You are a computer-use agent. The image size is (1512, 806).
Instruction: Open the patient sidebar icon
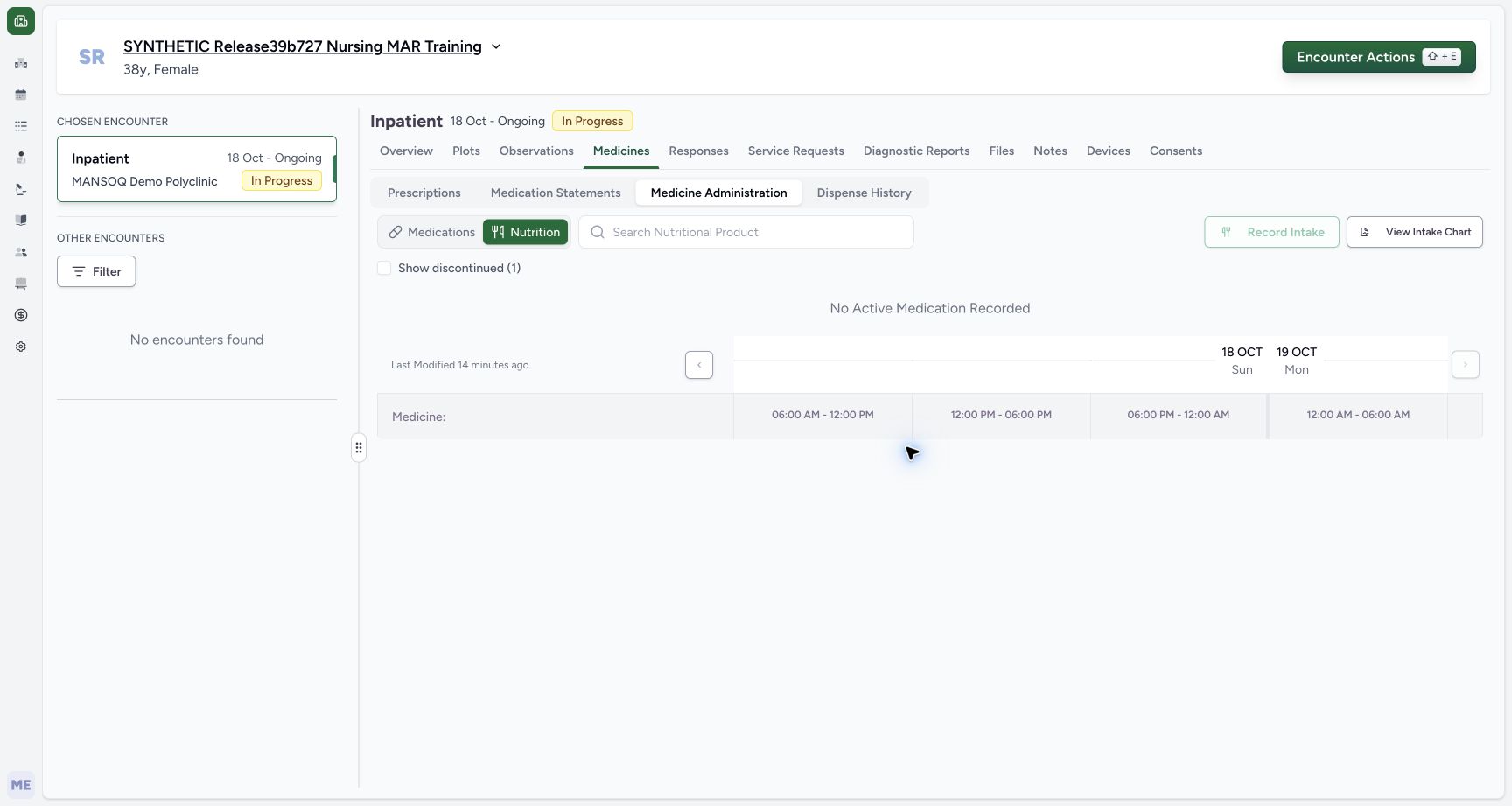(21, 158)
